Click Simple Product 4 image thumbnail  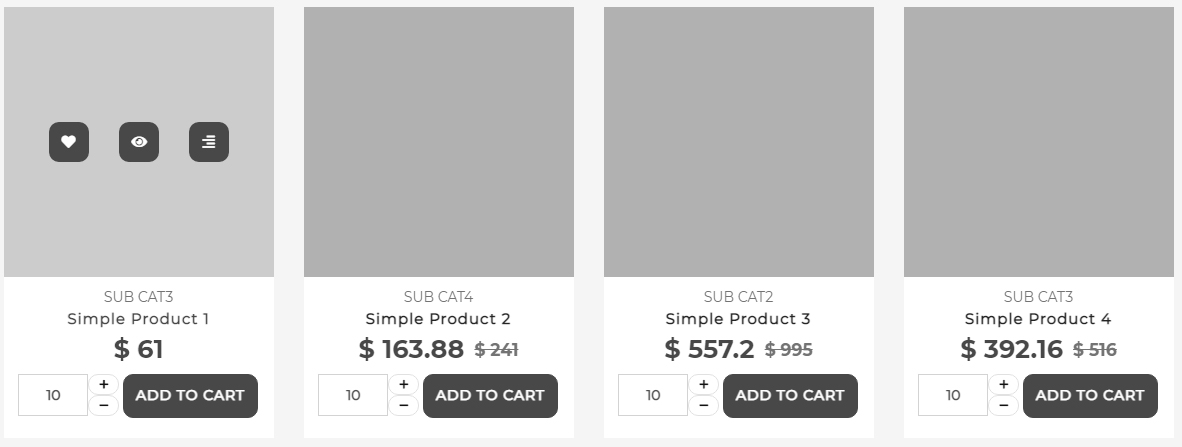tap(1038, 142)
